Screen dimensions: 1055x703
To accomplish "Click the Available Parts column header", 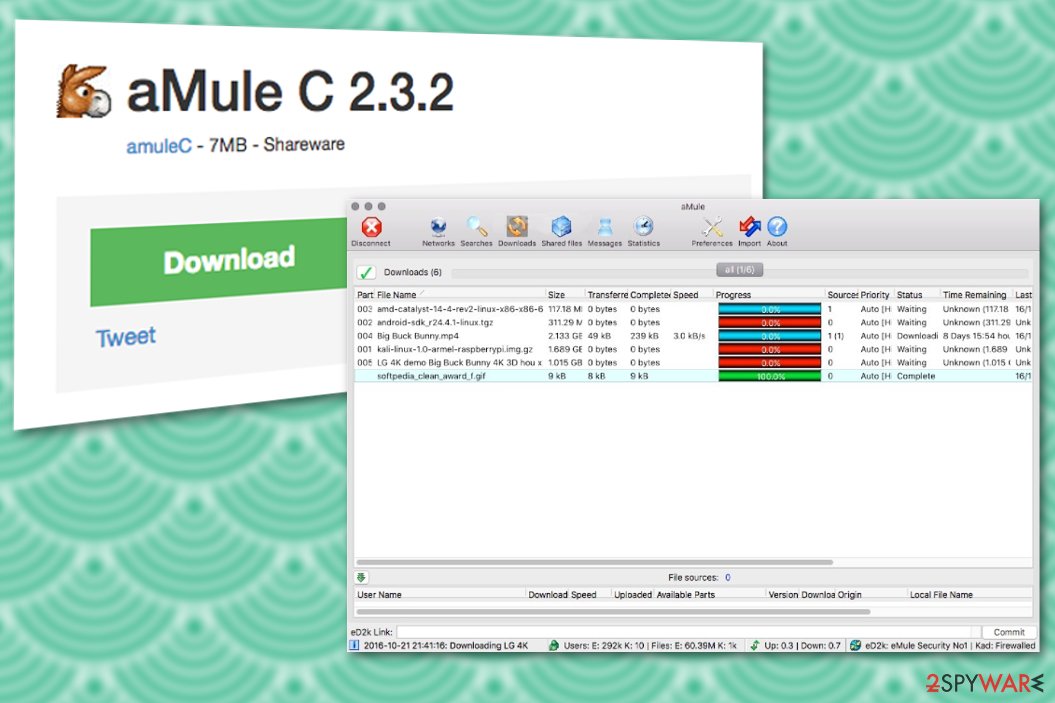I will point(710,595).
